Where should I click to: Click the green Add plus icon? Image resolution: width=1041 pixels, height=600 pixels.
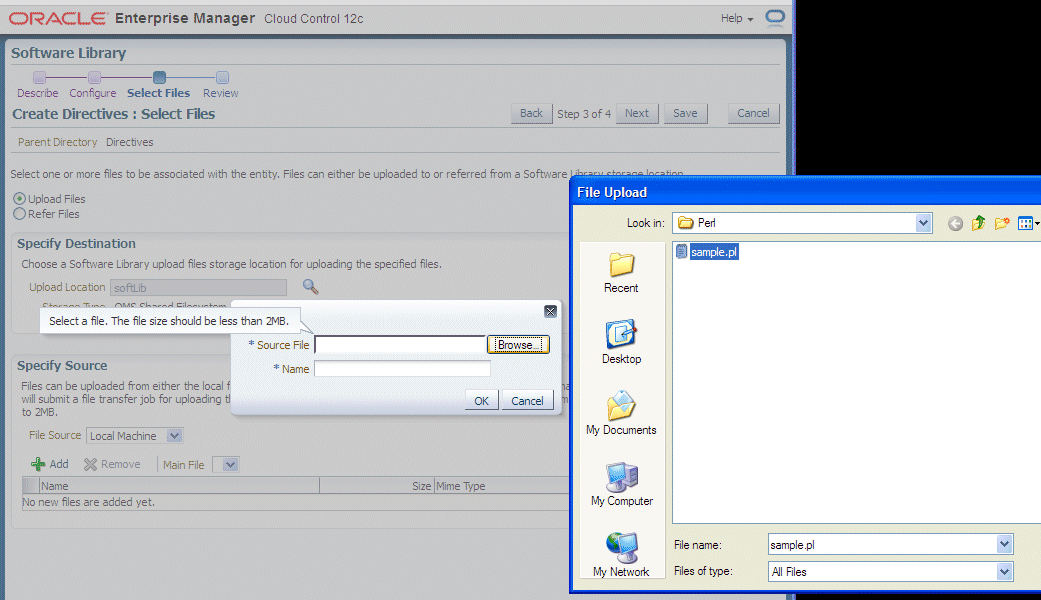tap(39, 464)
